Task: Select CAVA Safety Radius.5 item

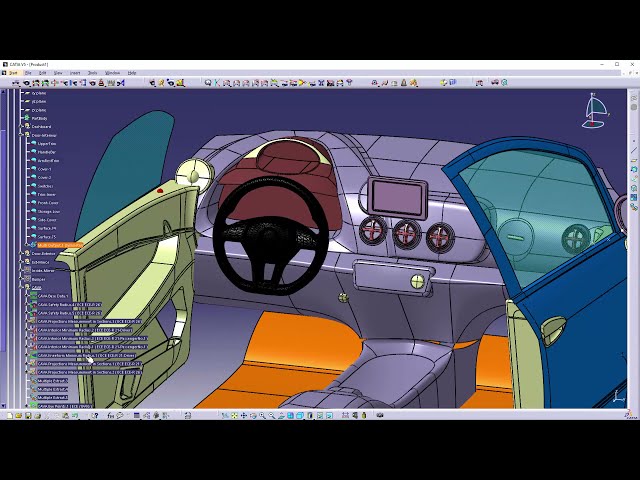Action: click(69, 313)
